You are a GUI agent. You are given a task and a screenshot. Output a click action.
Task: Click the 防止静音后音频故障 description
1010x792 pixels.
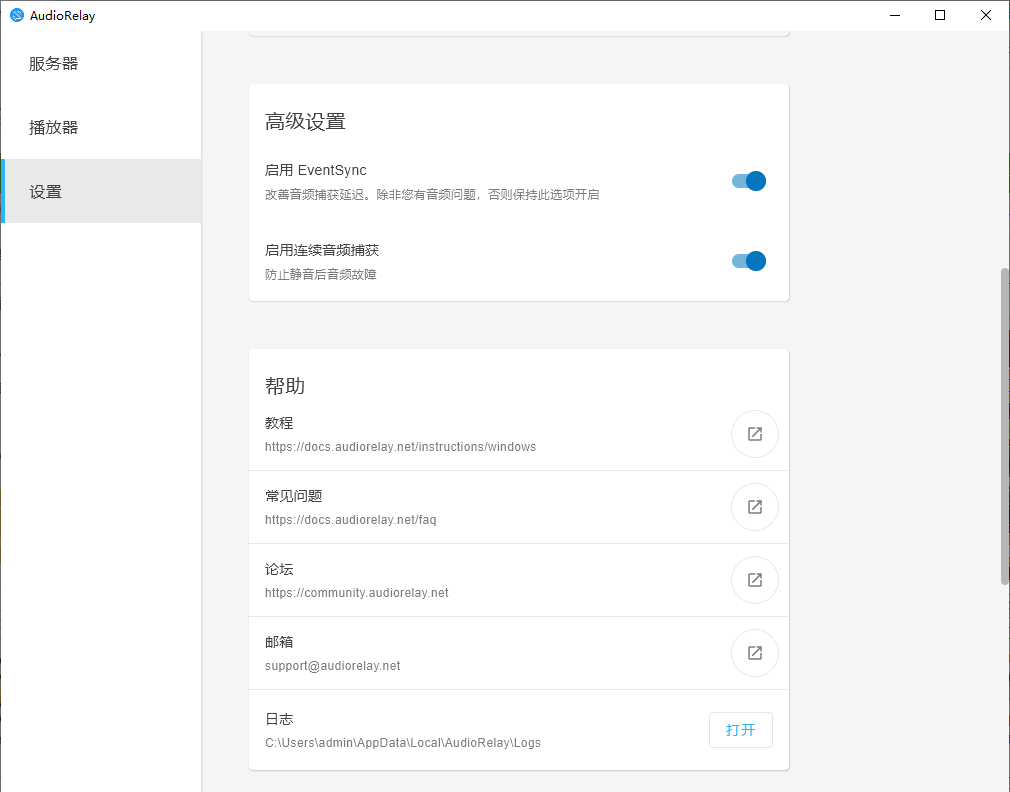(321, 274)
